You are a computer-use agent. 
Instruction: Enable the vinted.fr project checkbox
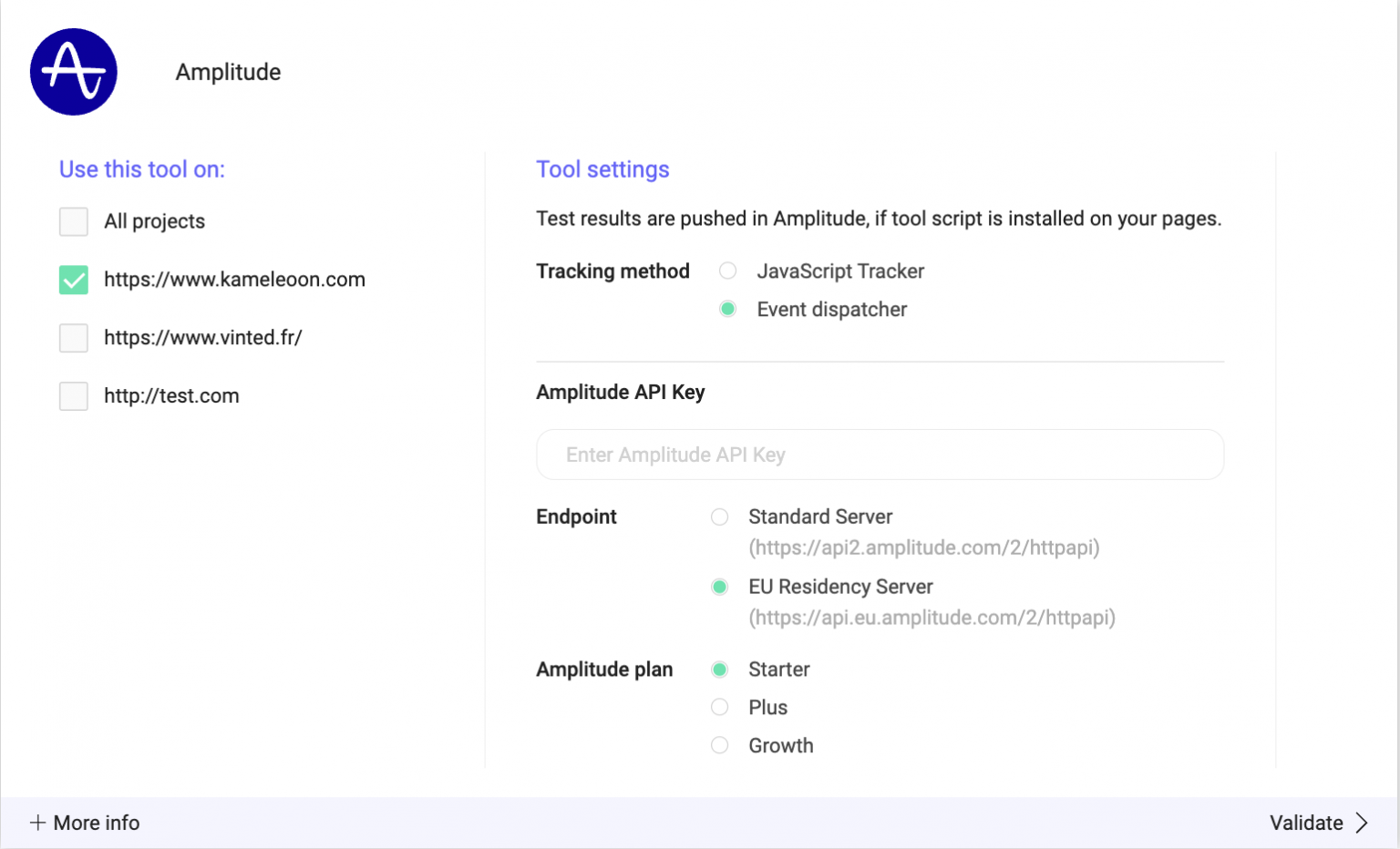74,338
